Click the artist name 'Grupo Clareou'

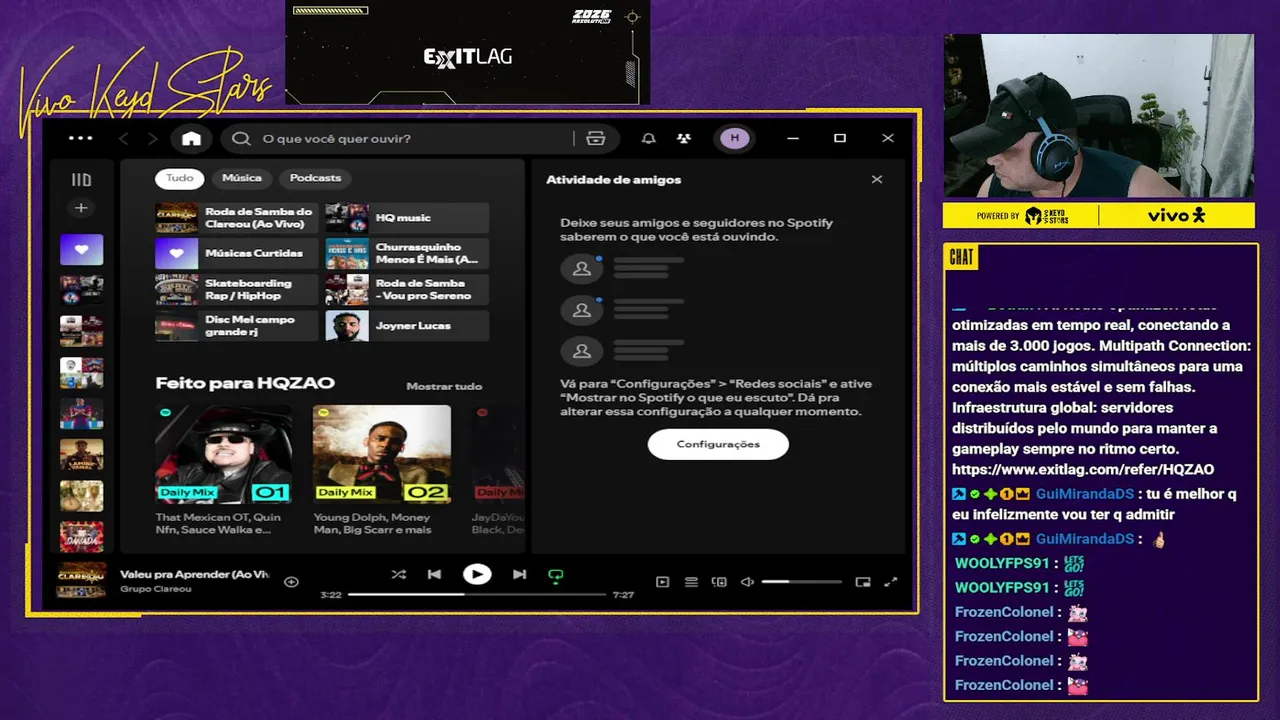(x=156, y=589)
